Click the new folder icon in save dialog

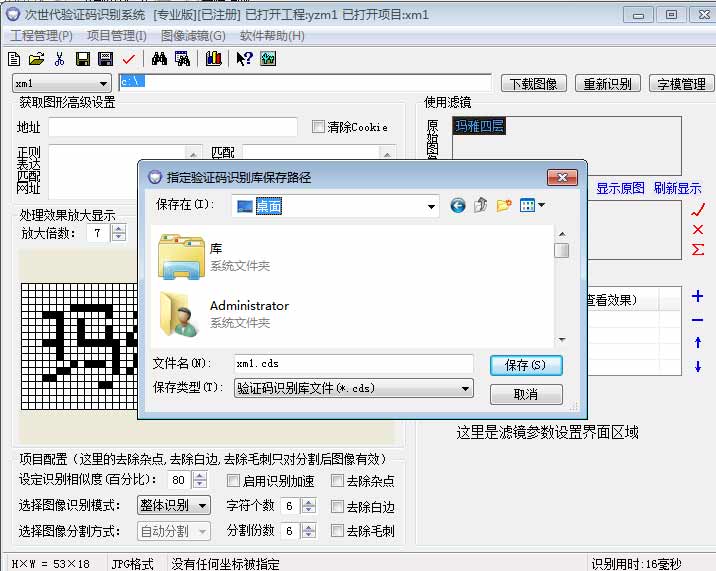click(x=504, y=205)
